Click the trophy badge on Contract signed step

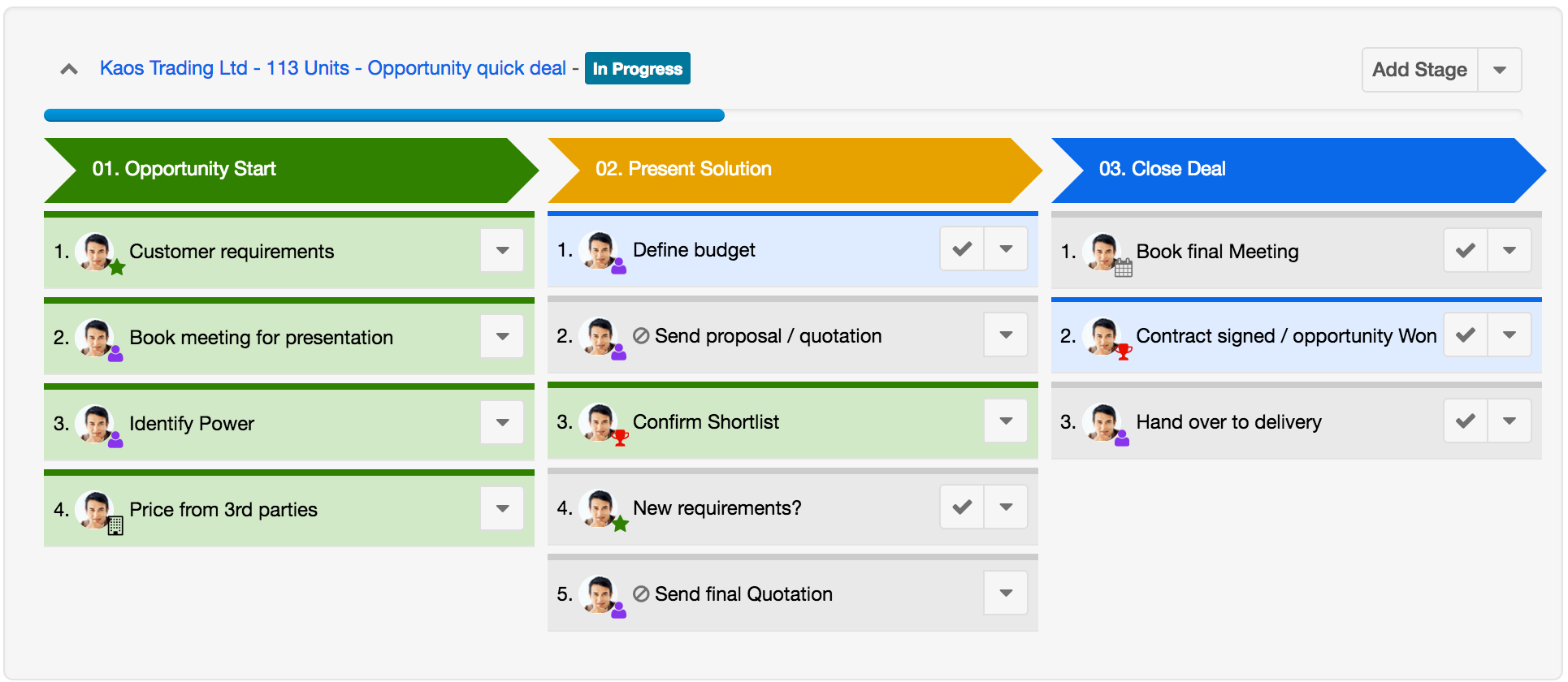1123,352
